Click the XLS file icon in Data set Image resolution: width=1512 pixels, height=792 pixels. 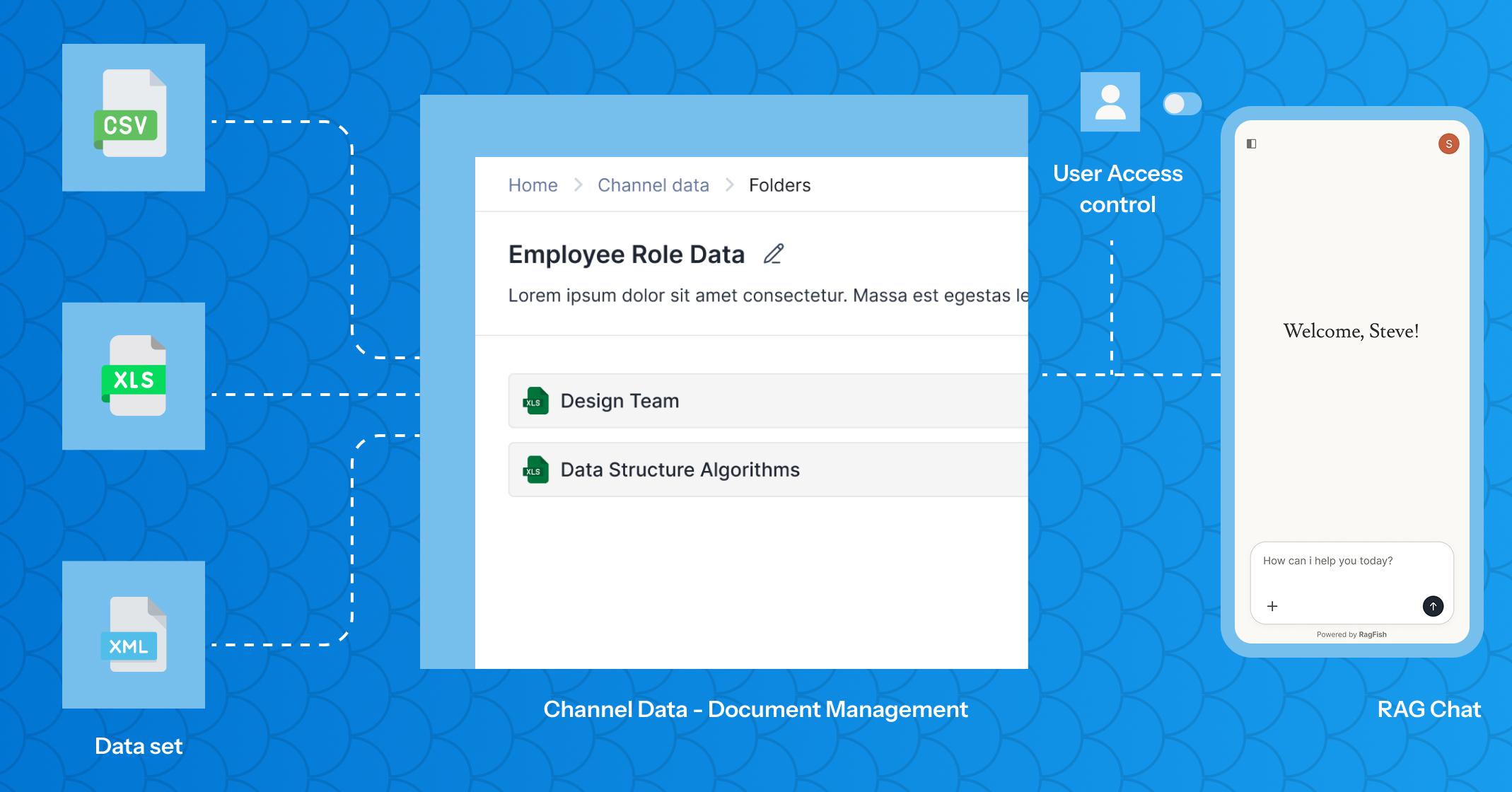pyautogui.click(x=134, y=375)
